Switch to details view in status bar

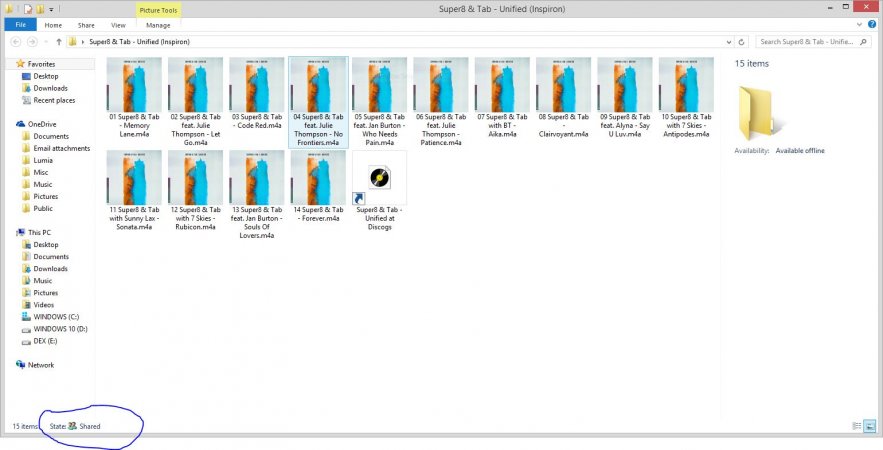[857, 426]
